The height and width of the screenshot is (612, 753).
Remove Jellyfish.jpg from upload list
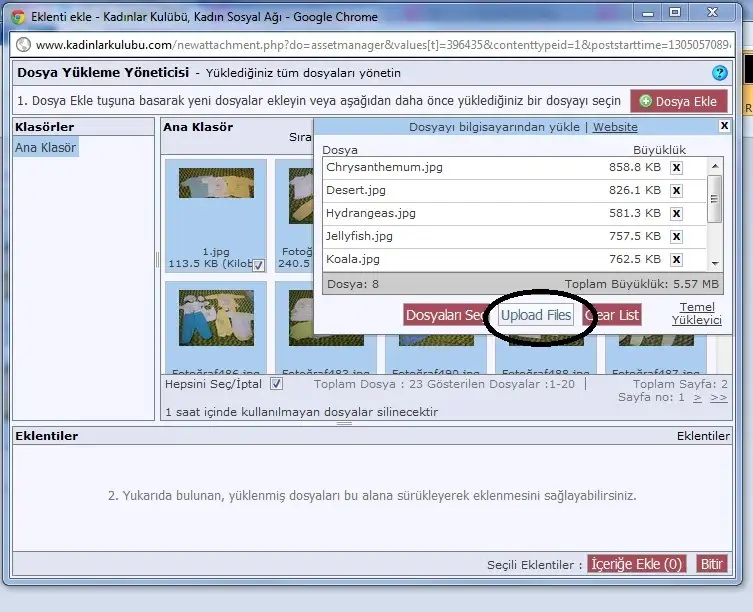click(676, 236)
